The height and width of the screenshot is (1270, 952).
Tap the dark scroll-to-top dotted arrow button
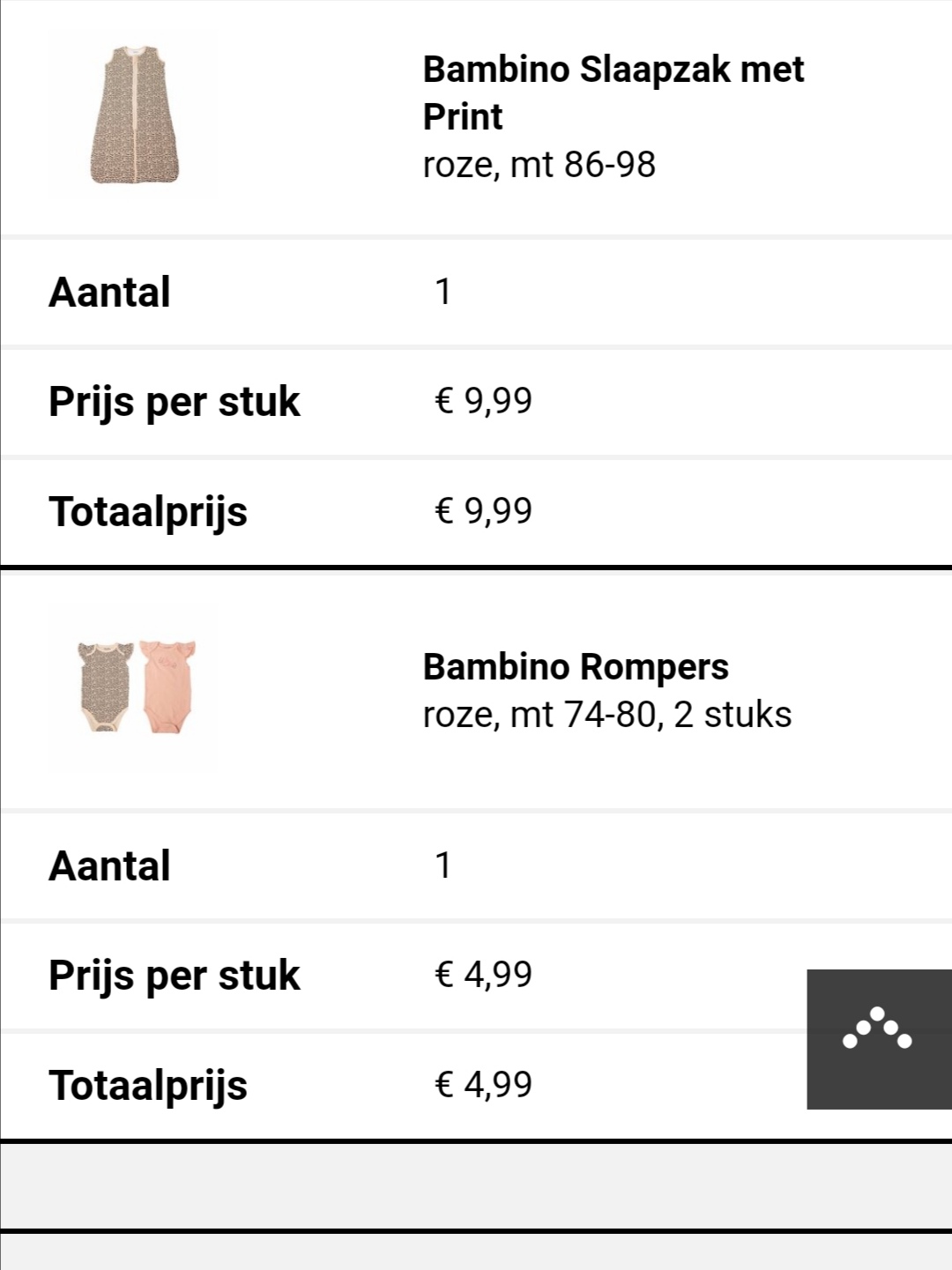tap(879, 1039)
